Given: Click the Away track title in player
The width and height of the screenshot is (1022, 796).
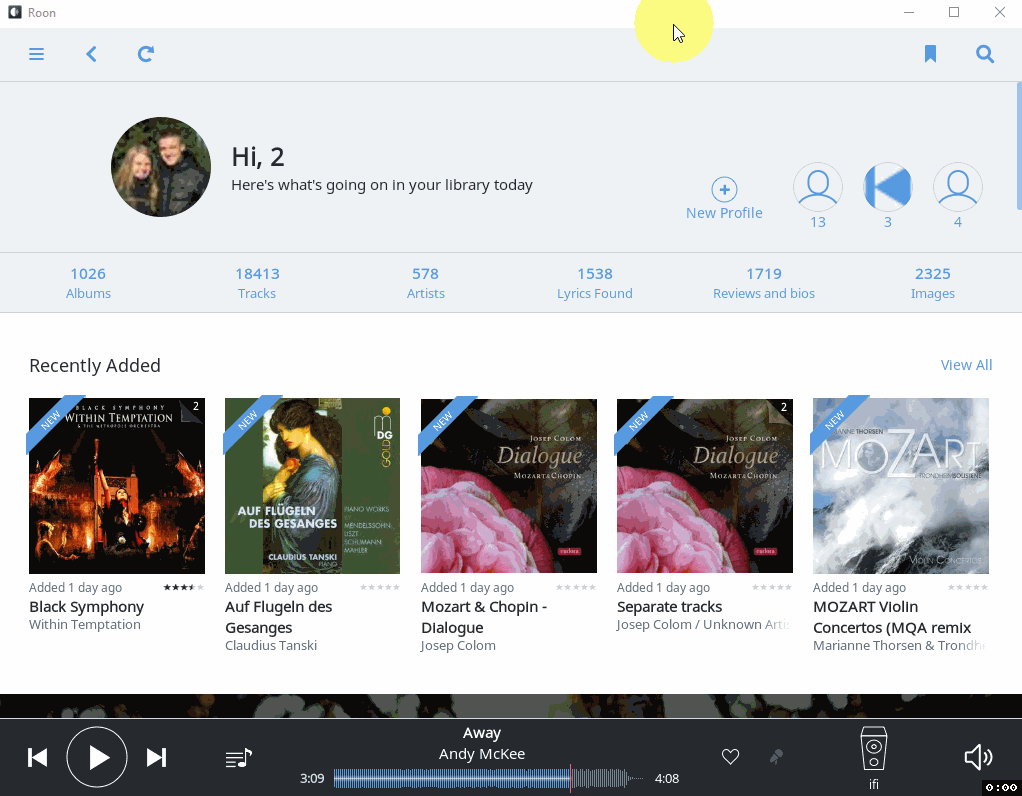Looking at the screenshot, I should pyautogui.click(x=482, y=733).
